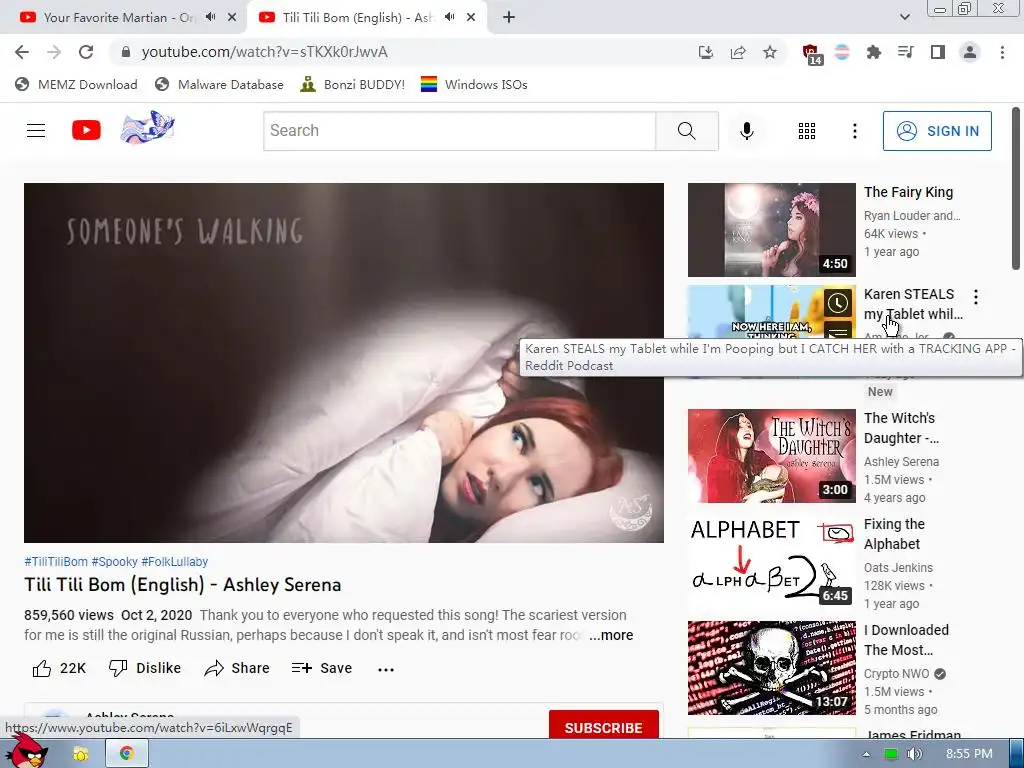Open the three-dot menu for Karen STEALS video

tap(976, 297)
